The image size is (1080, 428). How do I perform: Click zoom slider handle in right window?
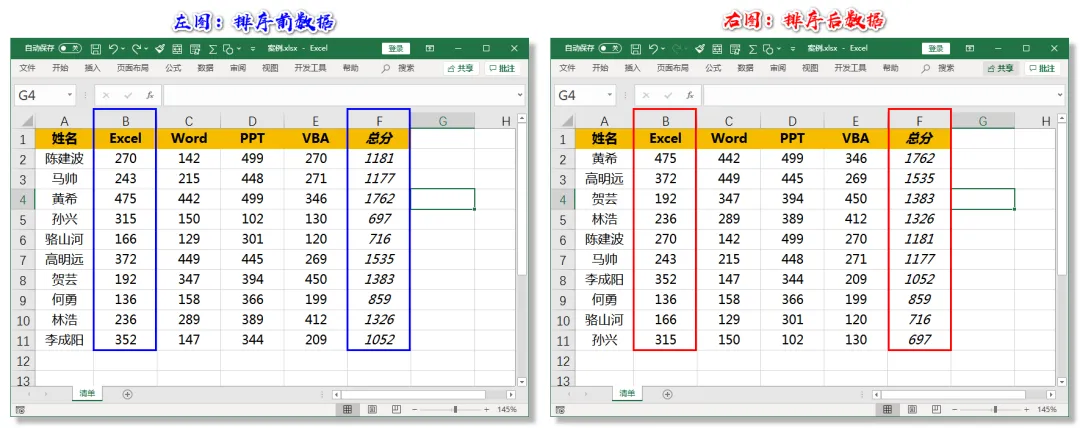coord(995,409)
